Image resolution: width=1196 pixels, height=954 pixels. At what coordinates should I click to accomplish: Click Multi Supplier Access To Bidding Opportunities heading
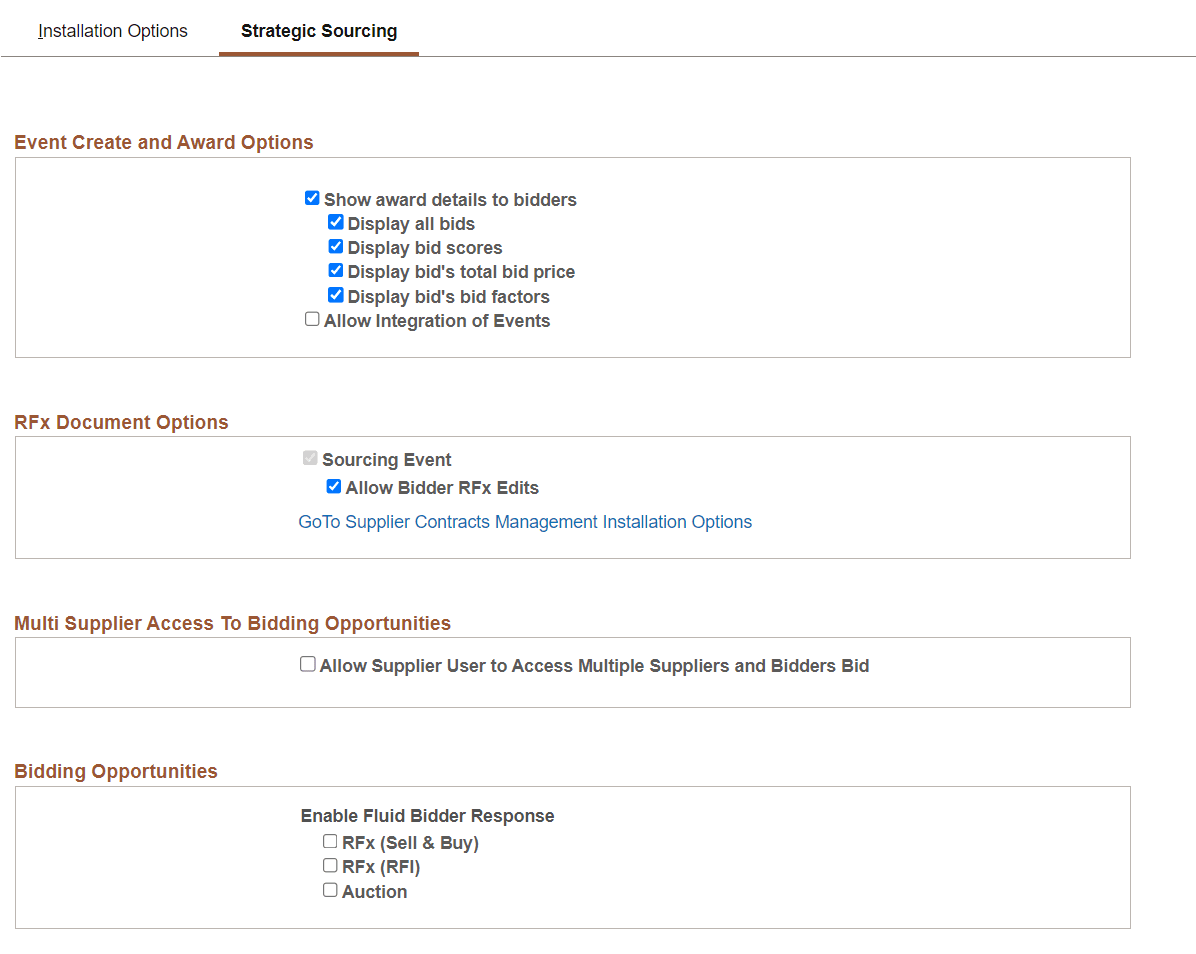pyautogui.click(x=231, y=623)
